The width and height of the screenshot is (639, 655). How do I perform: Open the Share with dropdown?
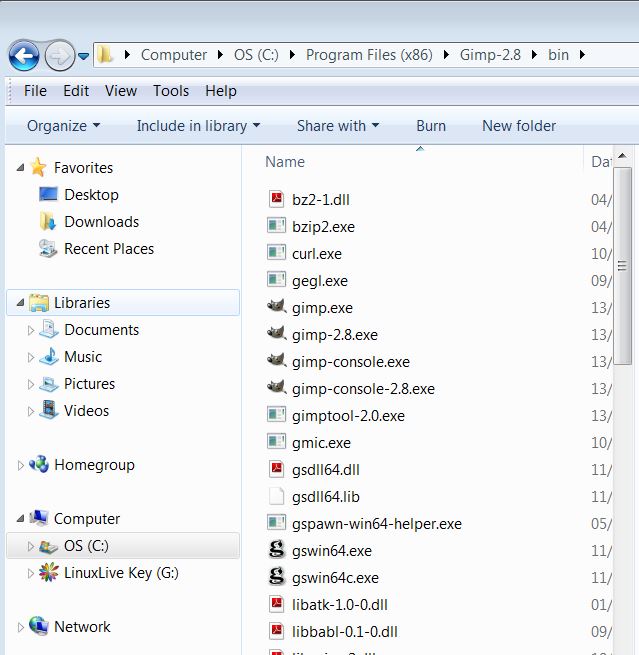coord(338,126)
